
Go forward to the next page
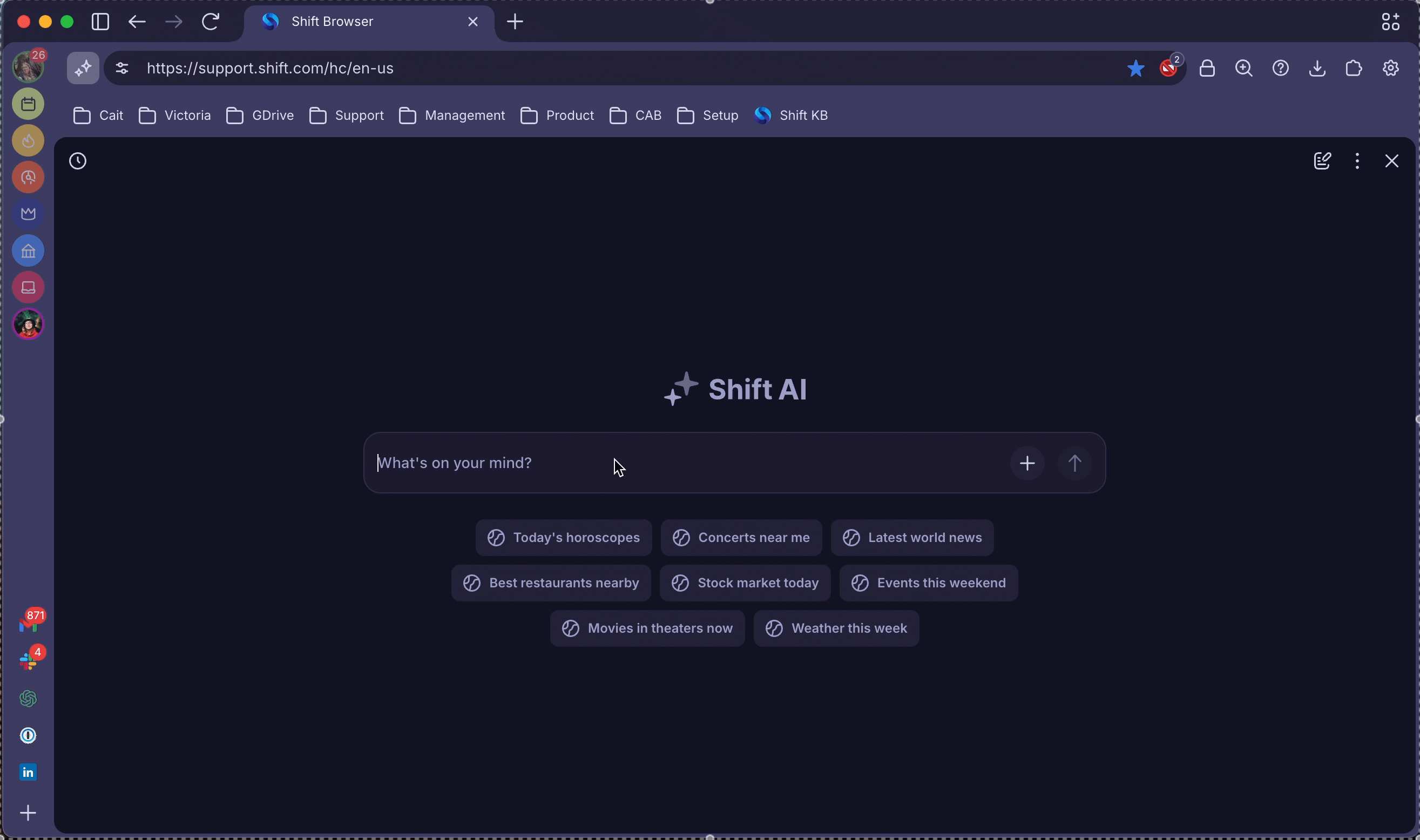174,22
